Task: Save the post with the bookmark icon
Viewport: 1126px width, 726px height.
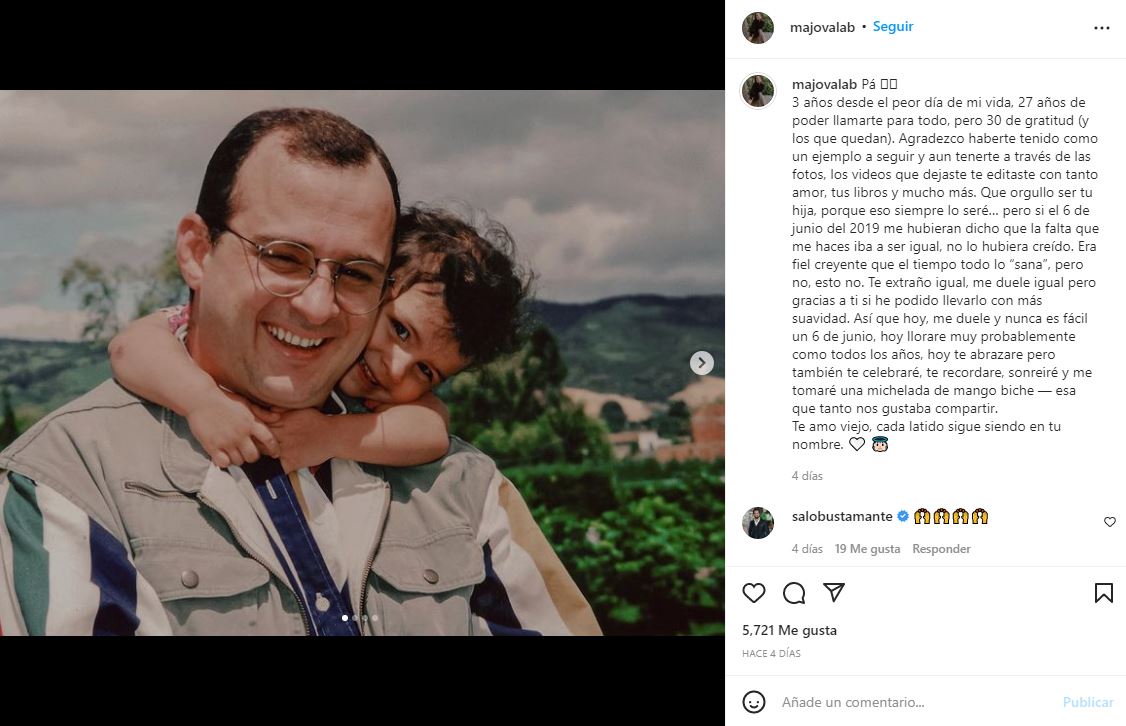Action: (x=1103, y=593)
